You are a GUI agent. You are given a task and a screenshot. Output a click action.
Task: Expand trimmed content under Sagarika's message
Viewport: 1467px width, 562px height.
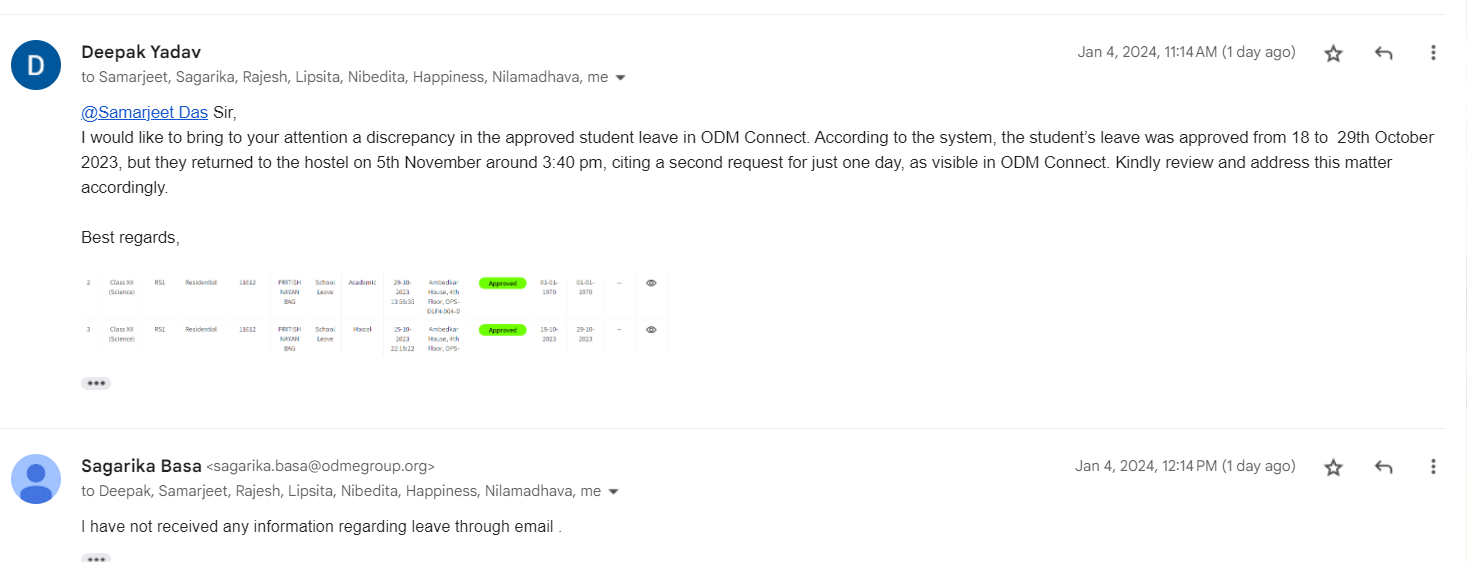[96, 558]
